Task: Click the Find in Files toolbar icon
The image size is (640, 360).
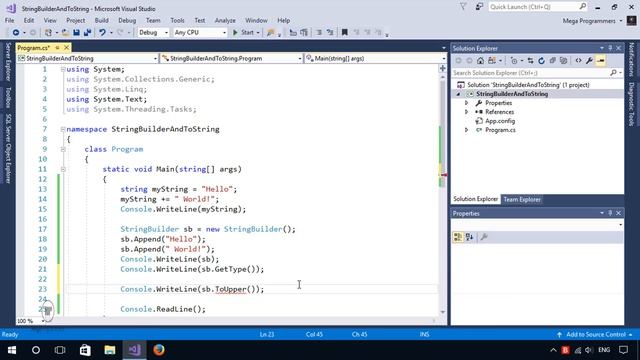Action: 270,32
